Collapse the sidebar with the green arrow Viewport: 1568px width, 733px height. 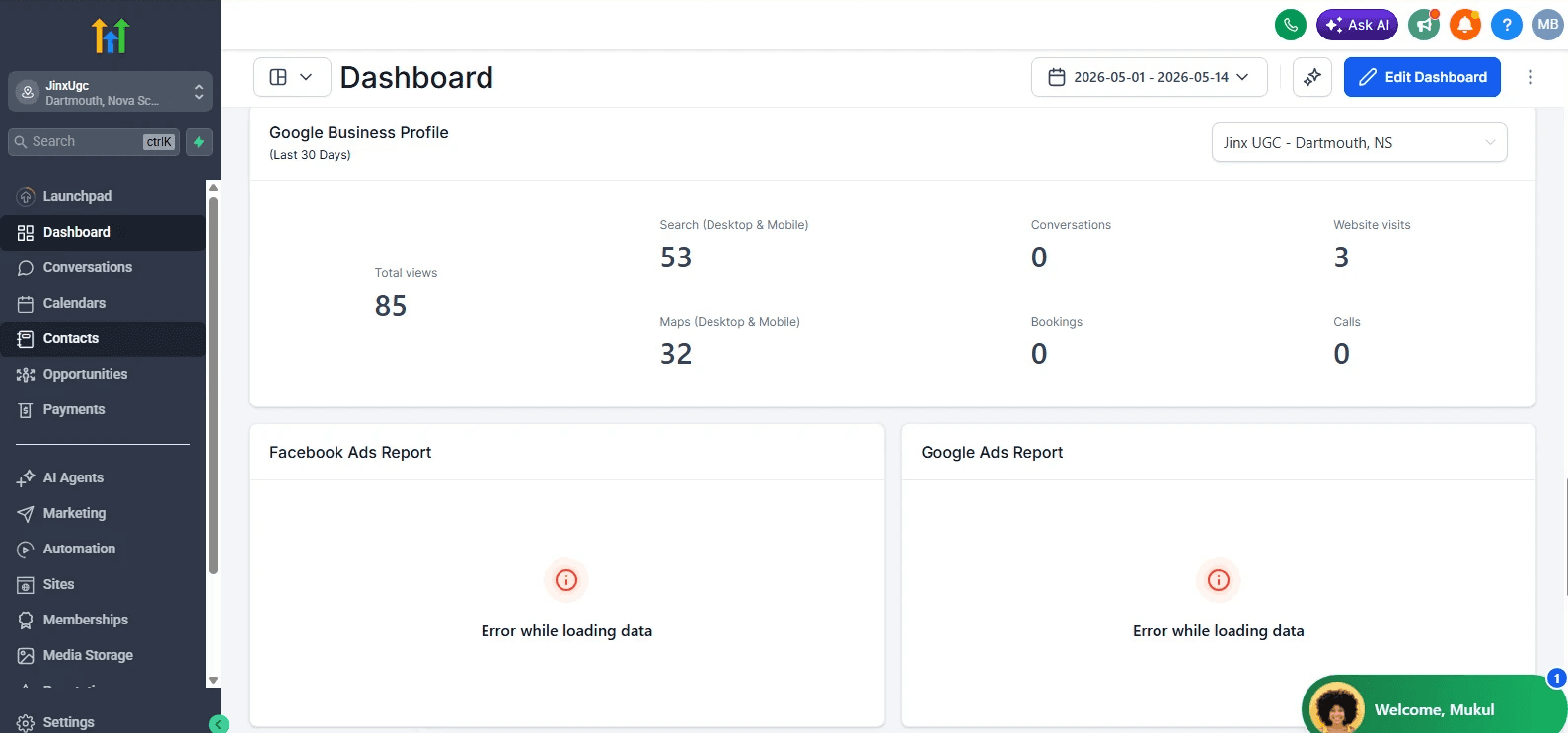coord(219,724)
